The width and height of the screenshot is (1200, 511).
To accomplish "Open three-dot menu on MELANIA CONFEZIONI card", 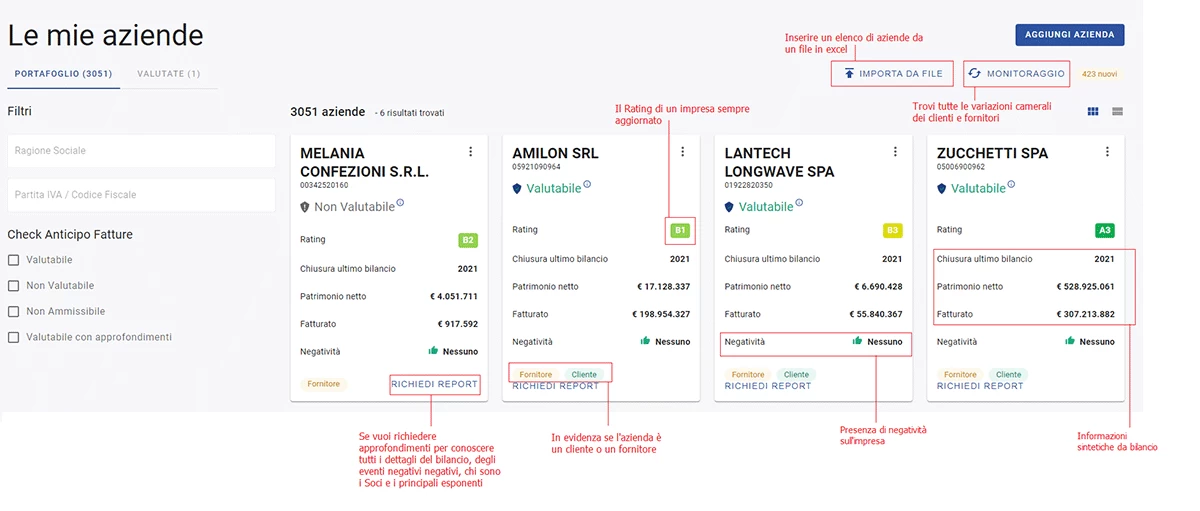I will (470, 152).
